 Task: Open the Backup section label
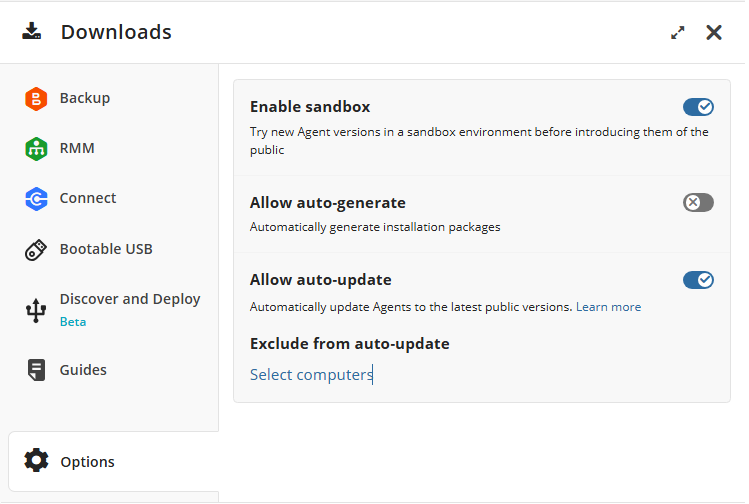tap(85, 98)
